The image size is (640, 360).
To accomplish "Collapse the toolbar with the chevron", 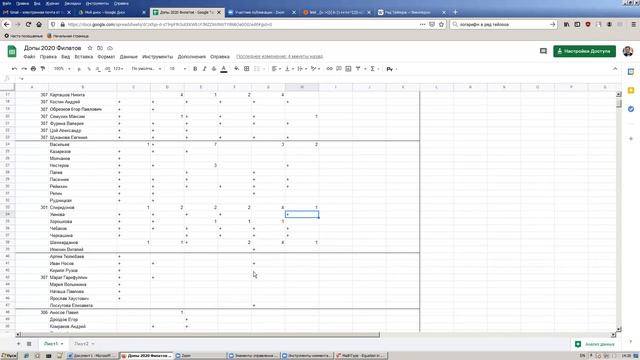I will click(615, 69).
